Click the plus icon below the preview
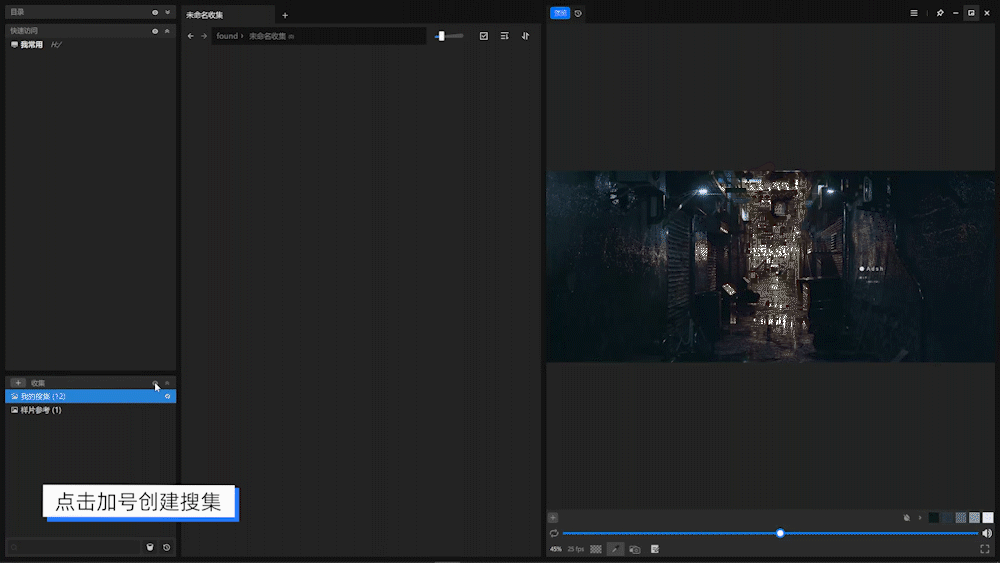1000x563 pixels. pyautogui.click(x=553, y=518)
